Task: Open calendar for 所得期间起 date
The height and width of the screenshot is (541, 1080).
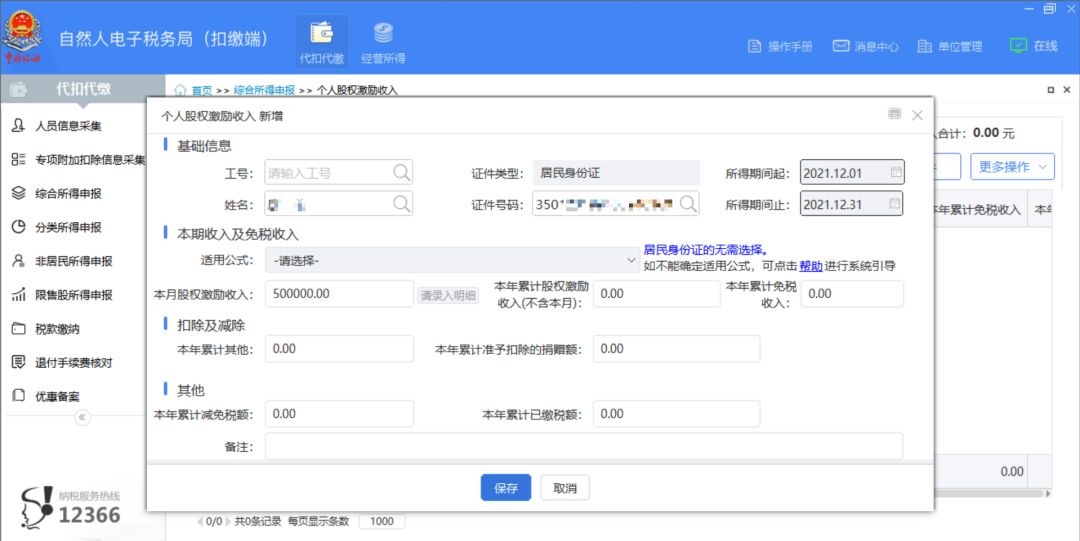Action: coord(895,172)
